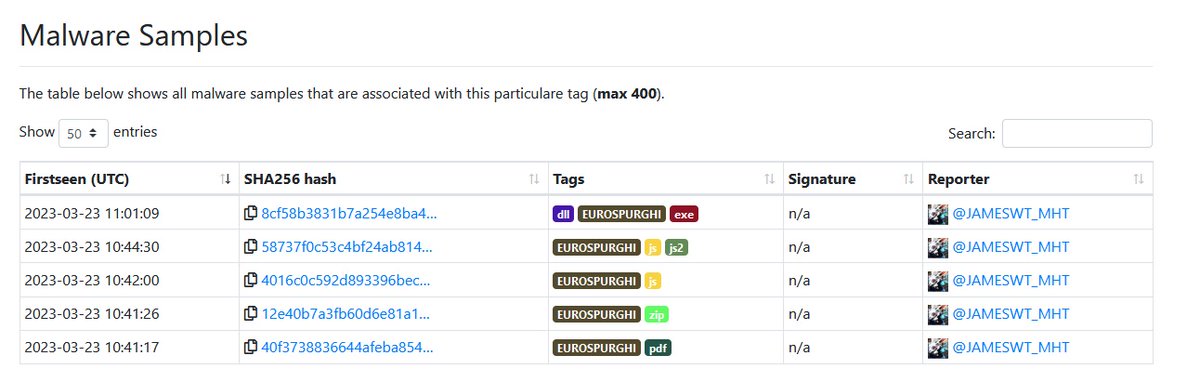Screen dimensions: 1200x369
Task: Click the js tag in the 10:44:30 row
Action: 653,247
